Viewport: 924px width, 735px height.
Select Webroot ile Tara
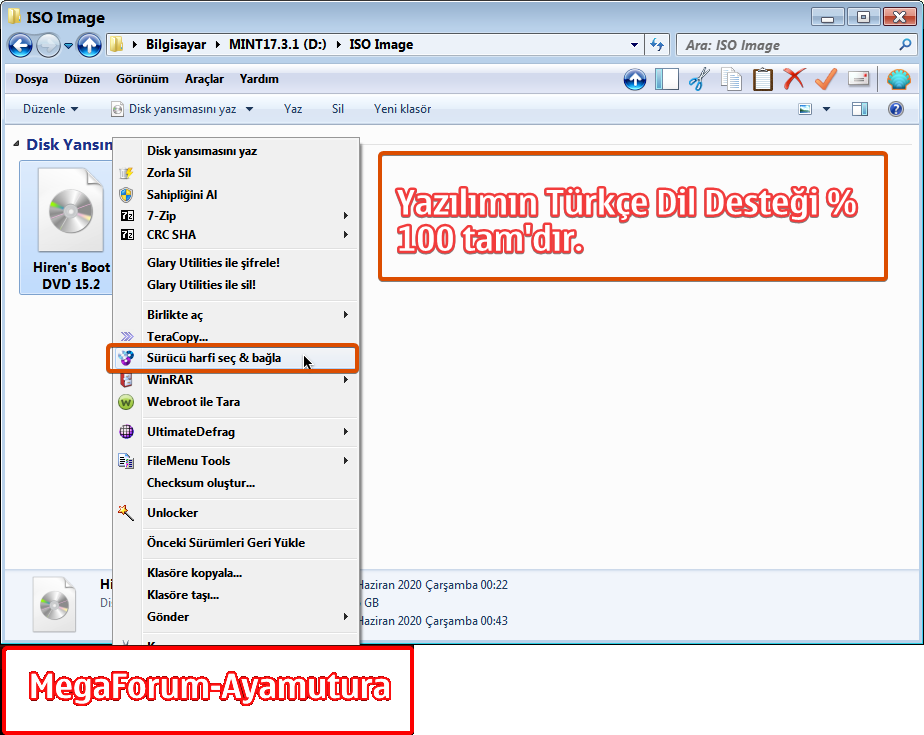(236, 402)
